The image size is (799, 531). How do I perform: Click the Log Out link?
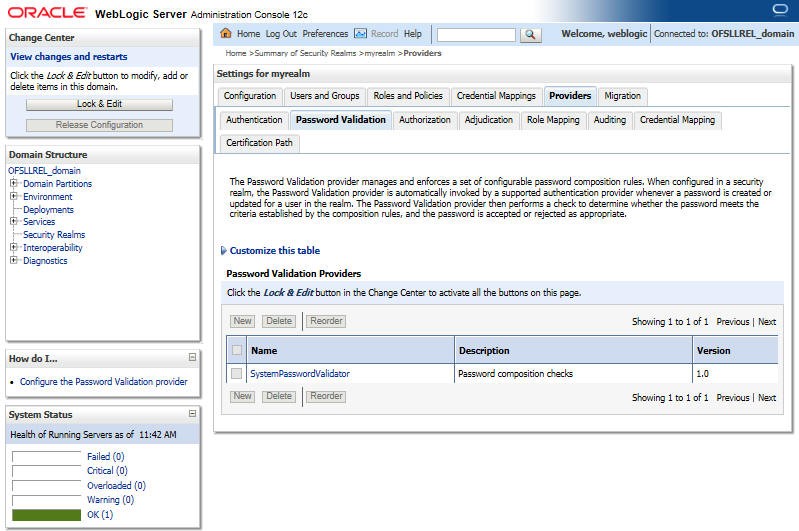click(x=281, y=34)
